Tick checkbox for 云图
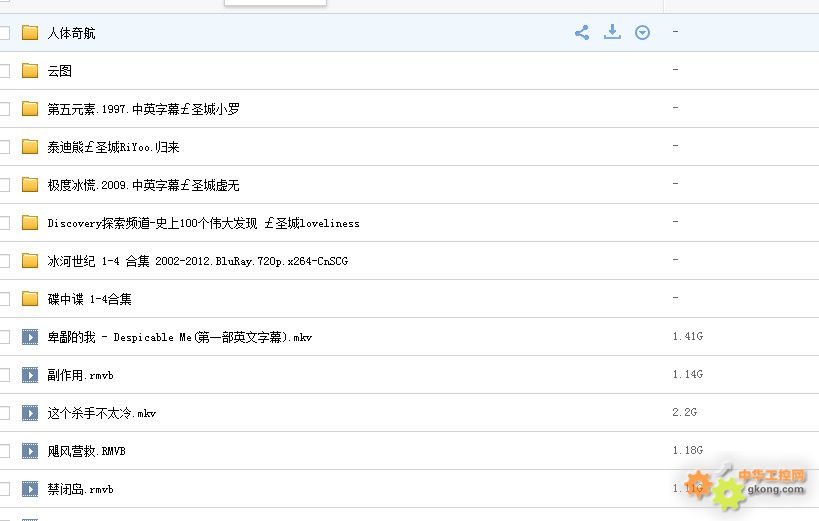Viewport: 819px width, 521px height. coord(5,71)
